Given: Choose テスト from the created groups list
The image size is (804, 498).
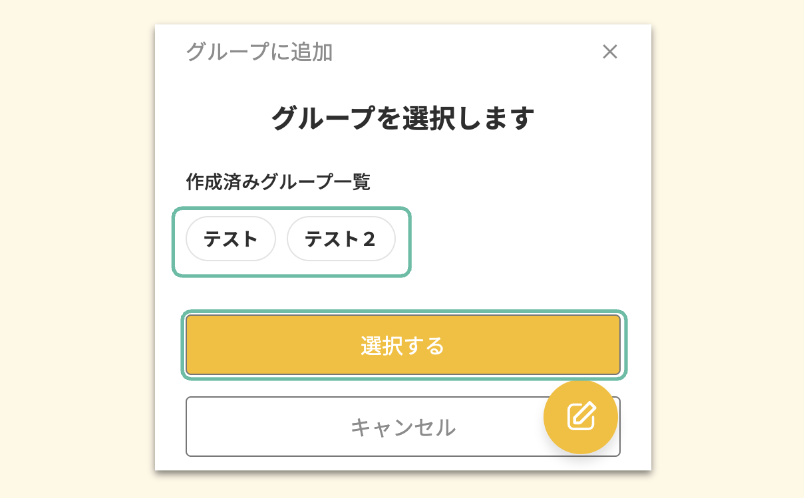Looking at the screenshot, I should [231, 239].
